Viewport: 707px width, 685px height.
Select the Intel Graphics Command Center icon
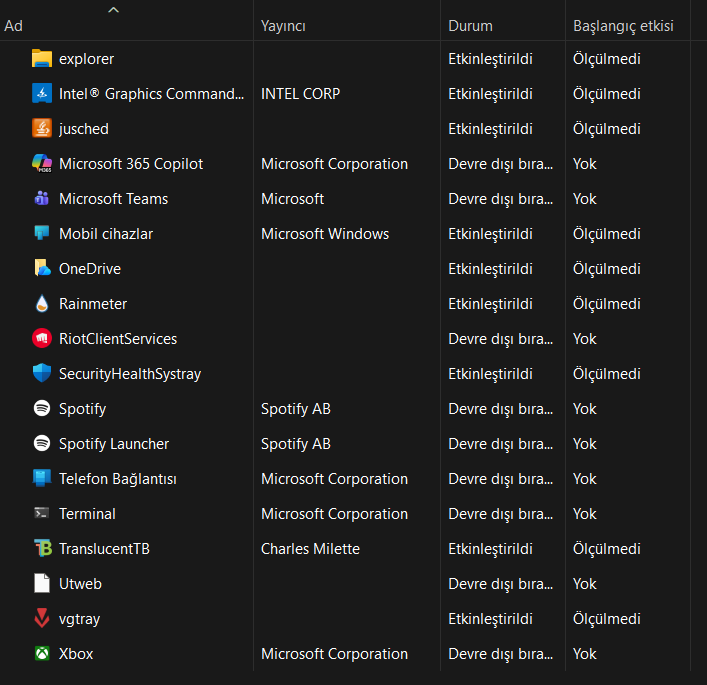[x=42, y=93]
